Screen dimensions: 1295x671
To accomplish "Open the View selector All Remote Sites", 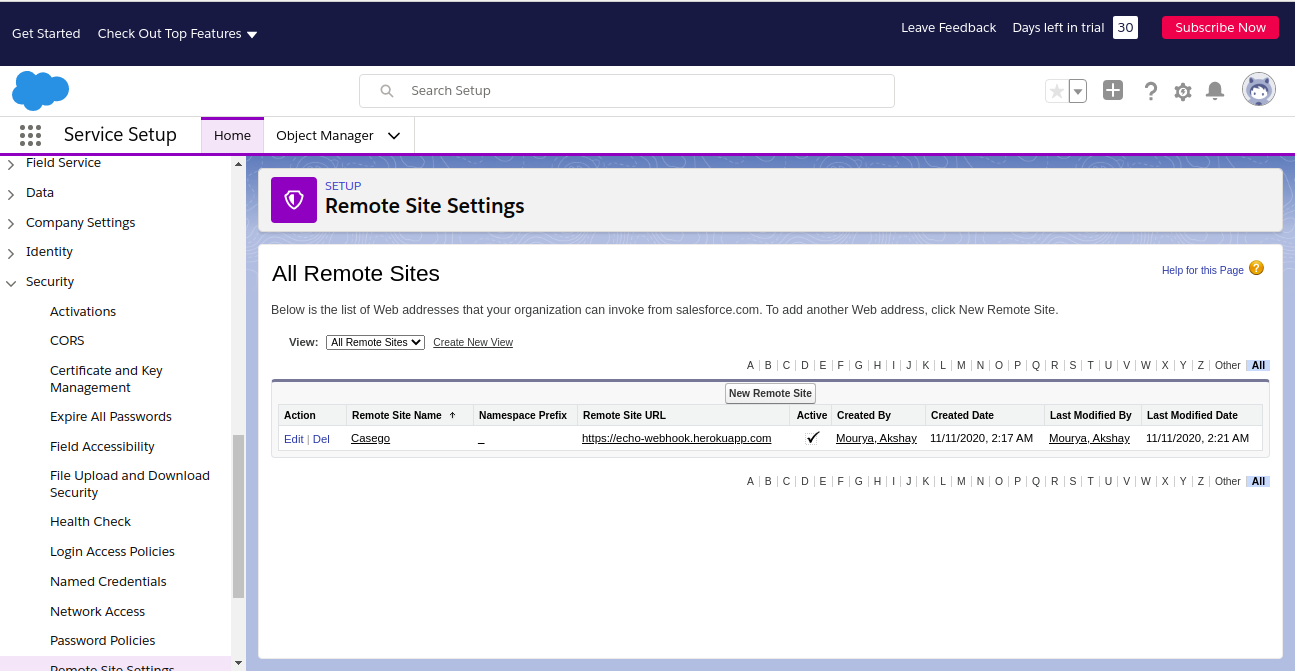I will click(375, 342).
